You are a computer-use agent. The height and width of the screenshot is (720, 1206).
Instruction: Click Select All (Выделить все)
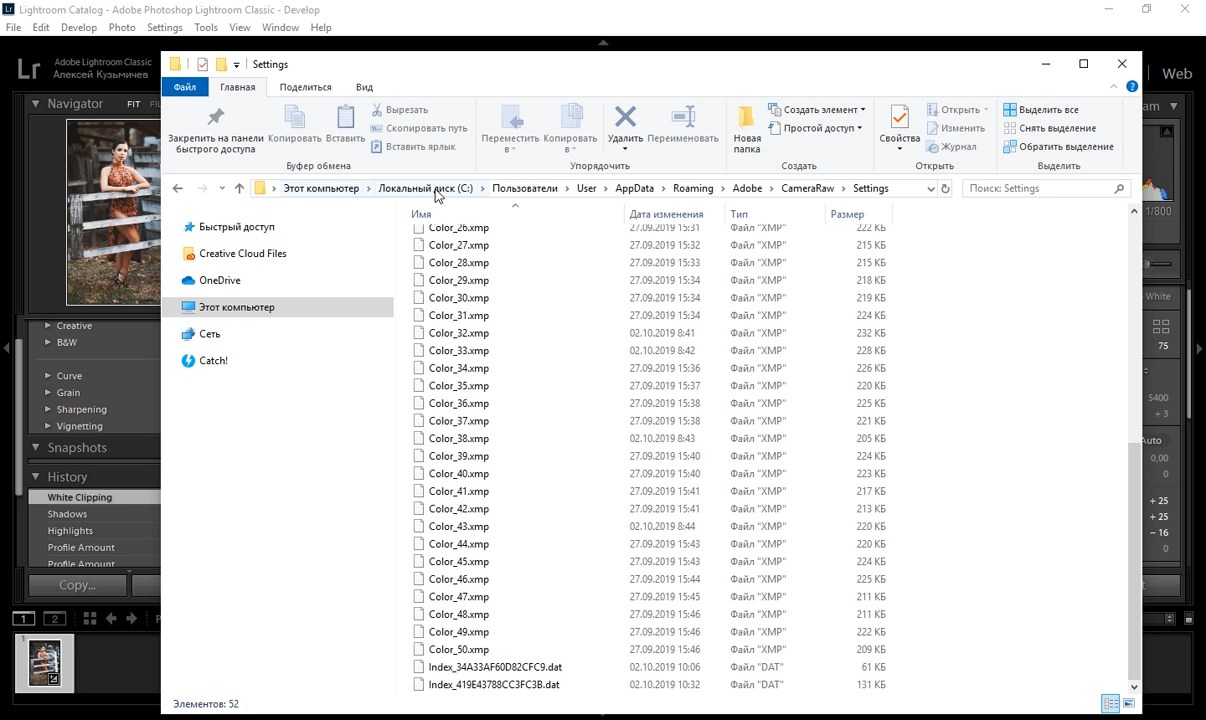coord(1047,110)
